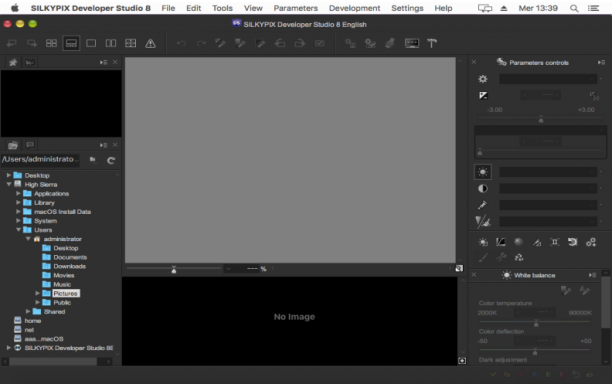612x384 pixels.
Task: Expand the Library folder
Action: 18,203
